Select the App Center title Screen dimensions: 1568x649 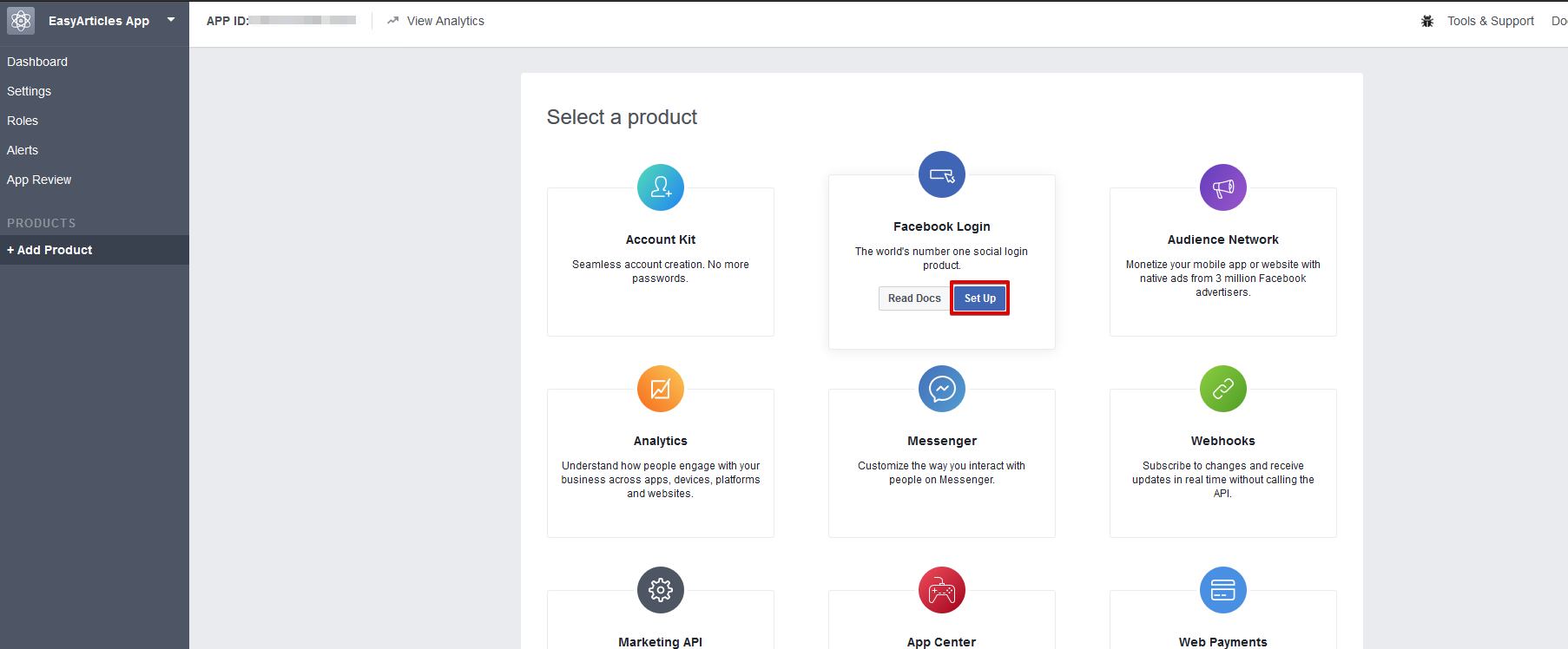tap(942, 642)
